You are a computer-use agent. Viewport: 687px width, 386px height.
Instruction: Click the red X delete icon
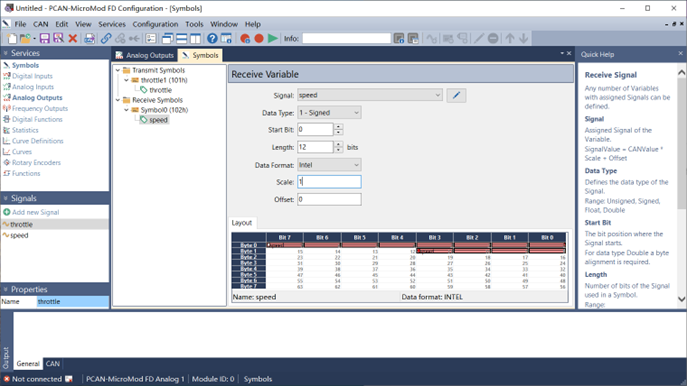click(x=73, y=39)
